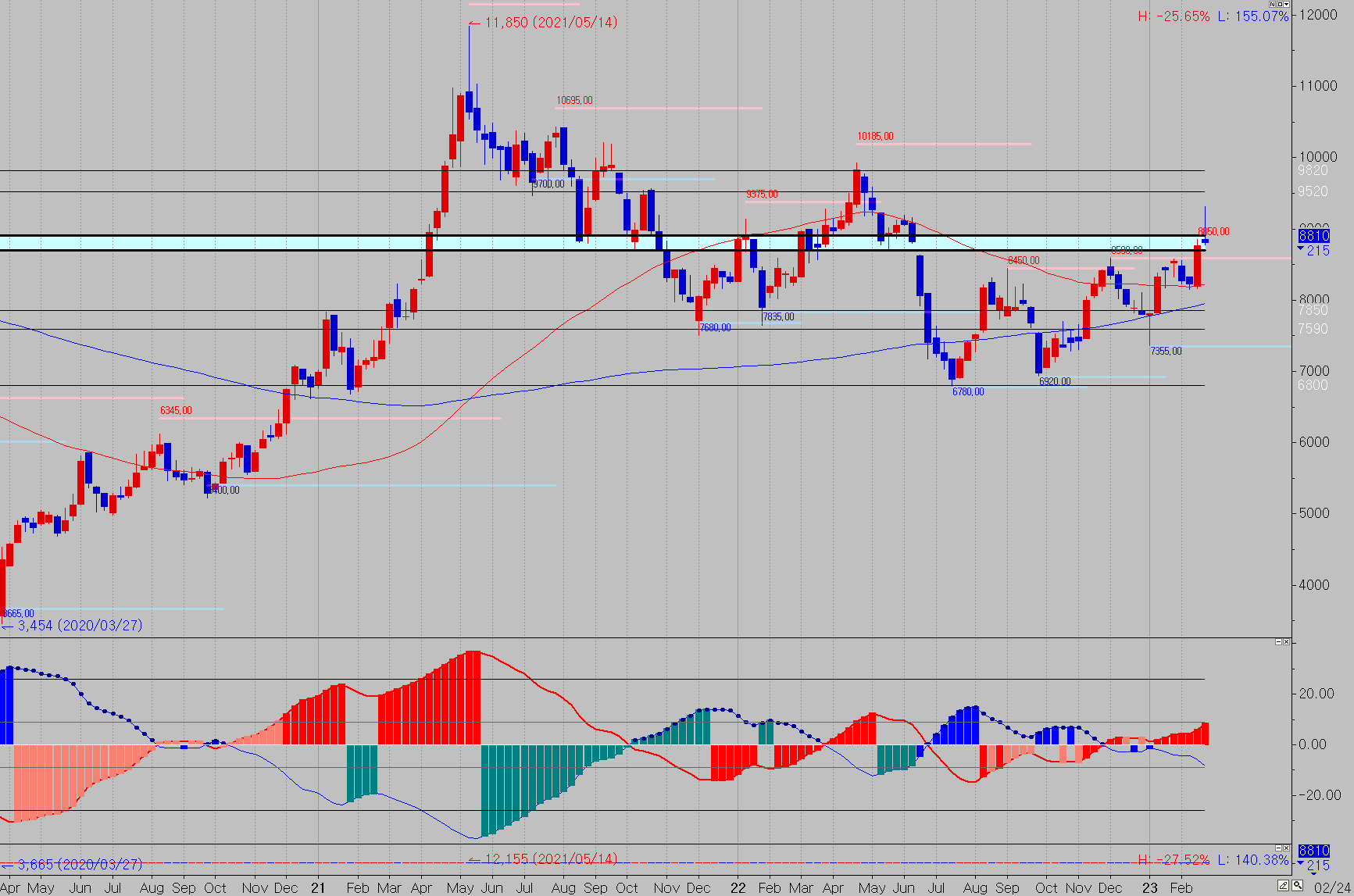Click the 12000 tick on the price axis
Screen dimensions: 1354x896
click(x=1317, y=16)
